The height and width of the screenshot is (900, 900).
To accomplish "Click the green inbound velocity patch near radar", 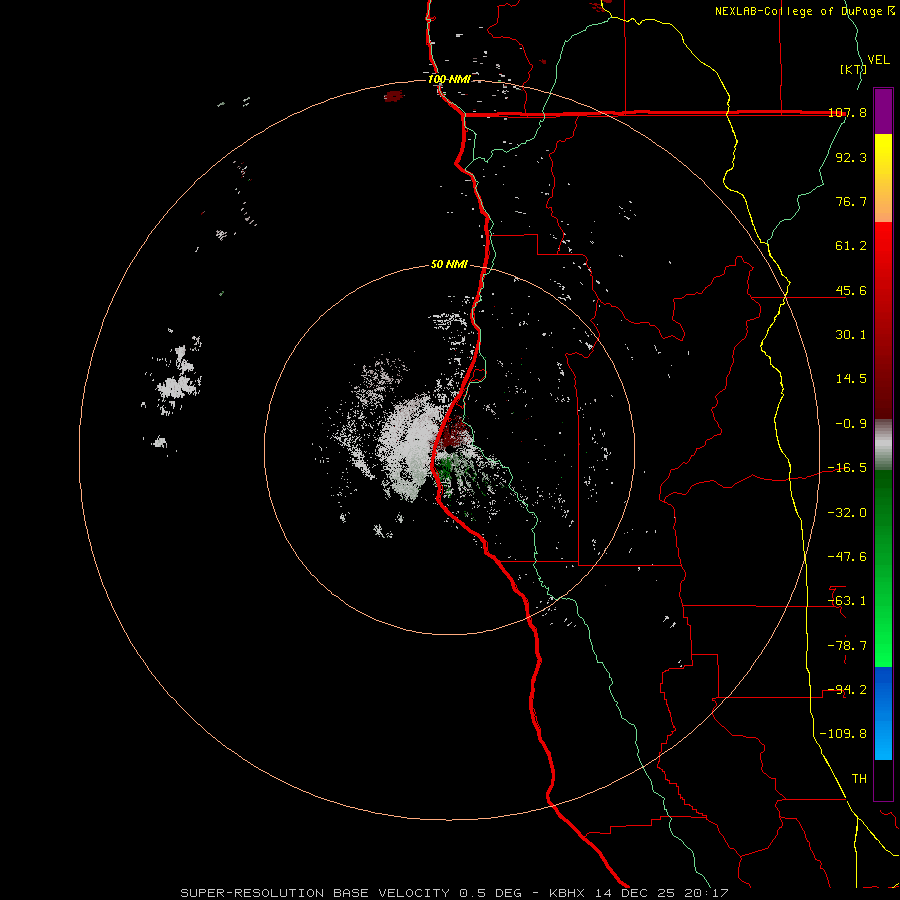I will tap(446, 467).
